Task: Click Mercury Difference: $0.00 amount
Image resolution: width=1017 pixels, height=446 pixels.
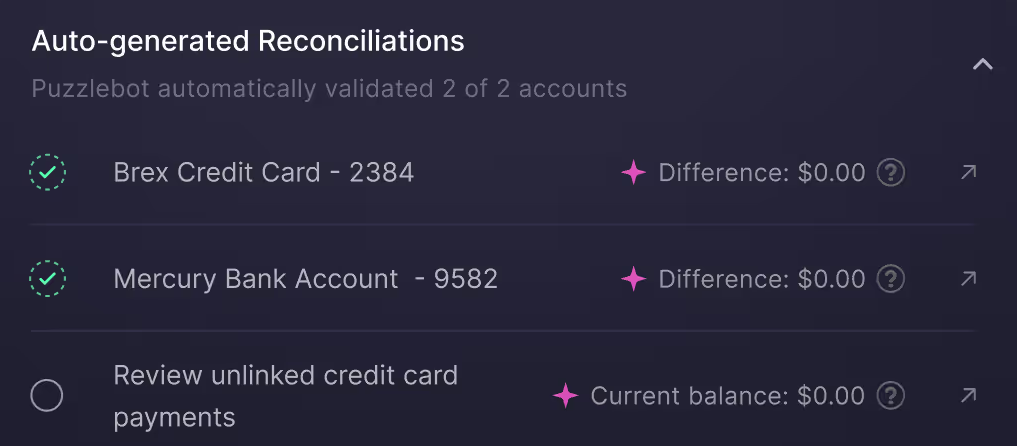Action: click(x=762, y=279)
